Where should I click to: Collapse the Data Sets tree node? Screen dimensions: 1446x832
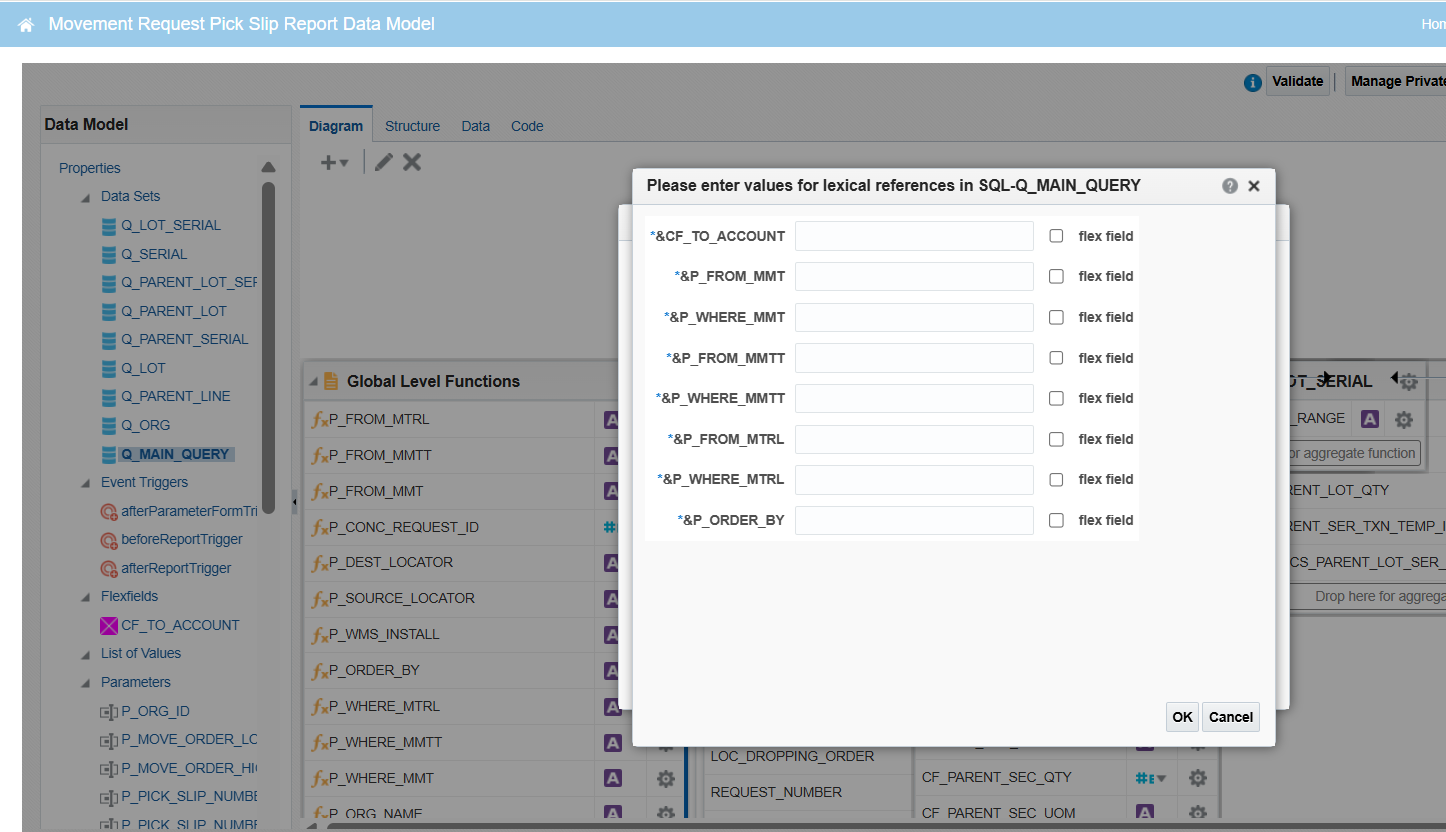click(85, 198)
